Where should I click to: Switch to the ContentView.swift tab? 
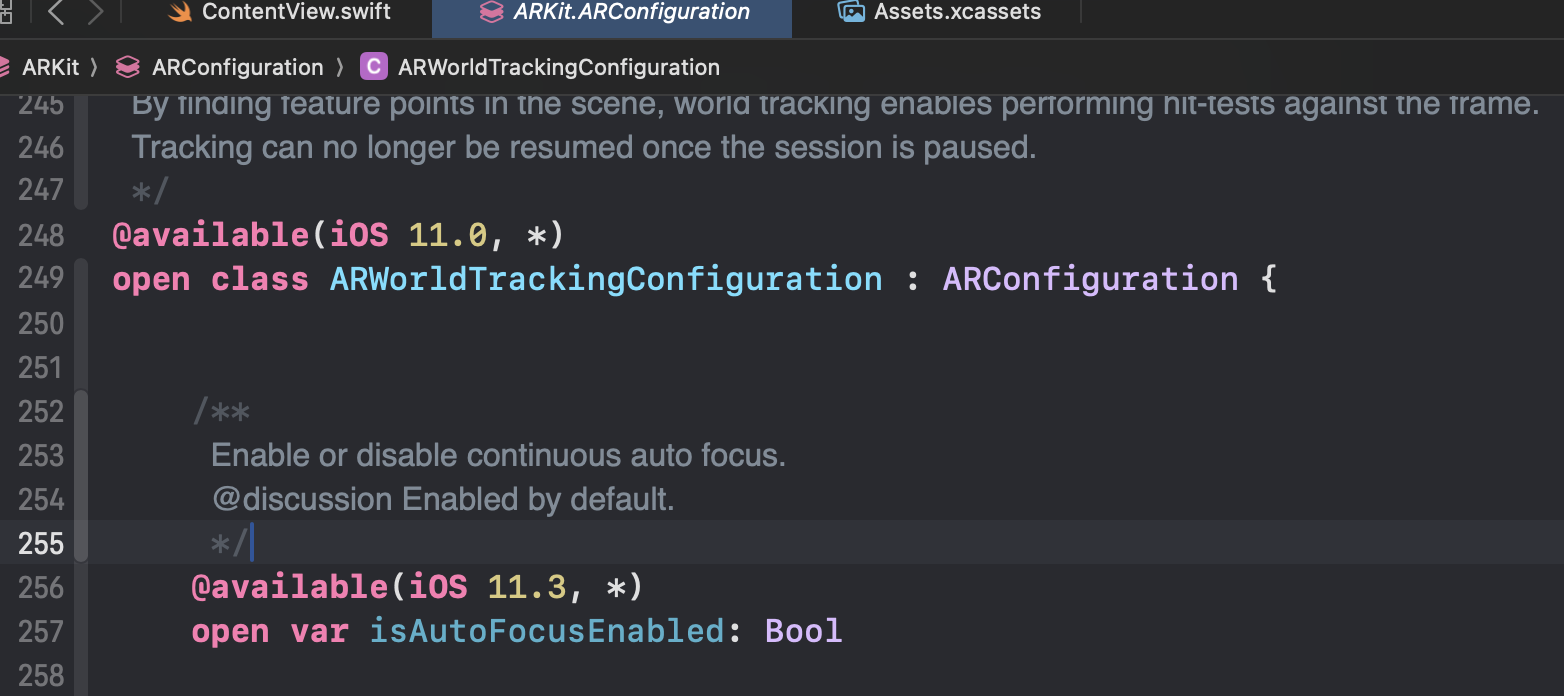click(x=295, y=13)
